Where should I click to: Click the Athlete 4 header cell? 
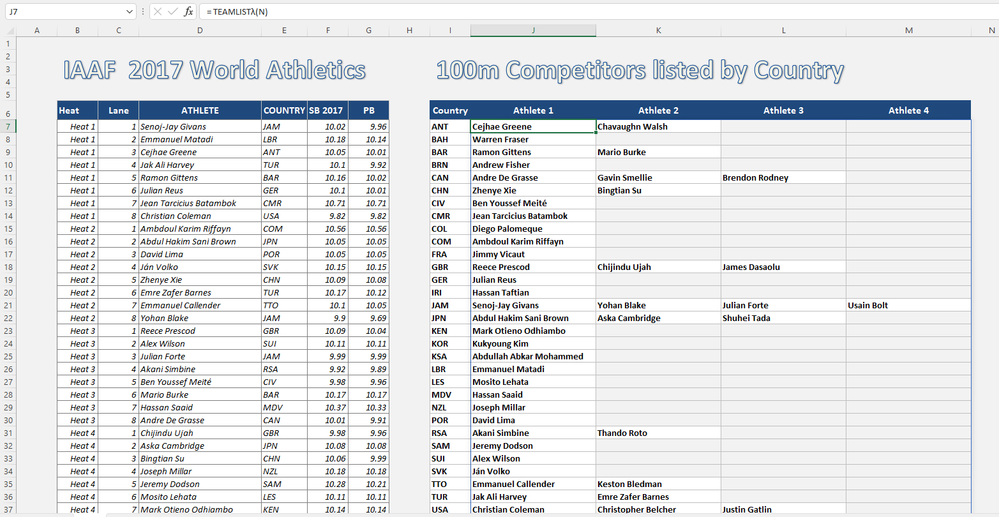[909, 110]
